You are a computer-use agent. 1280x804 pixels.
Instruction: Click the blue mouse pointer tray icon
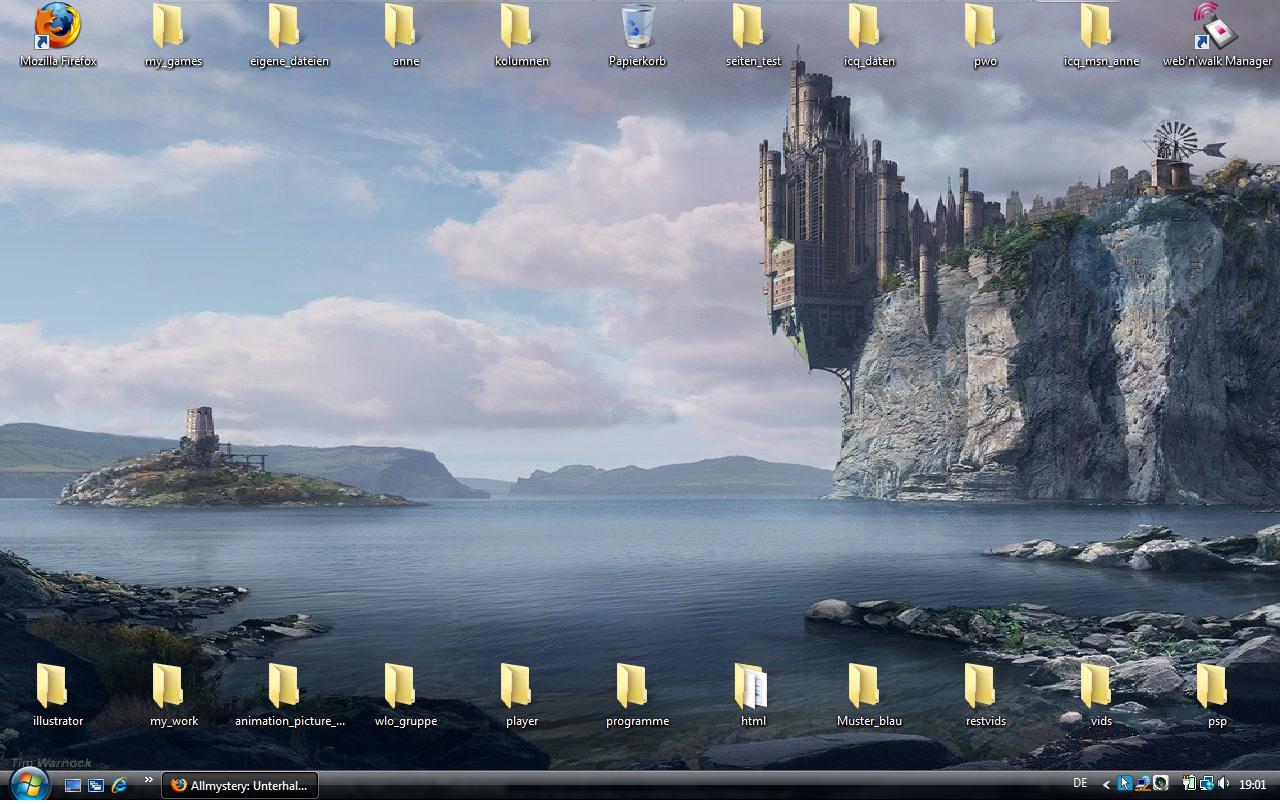1125,784
